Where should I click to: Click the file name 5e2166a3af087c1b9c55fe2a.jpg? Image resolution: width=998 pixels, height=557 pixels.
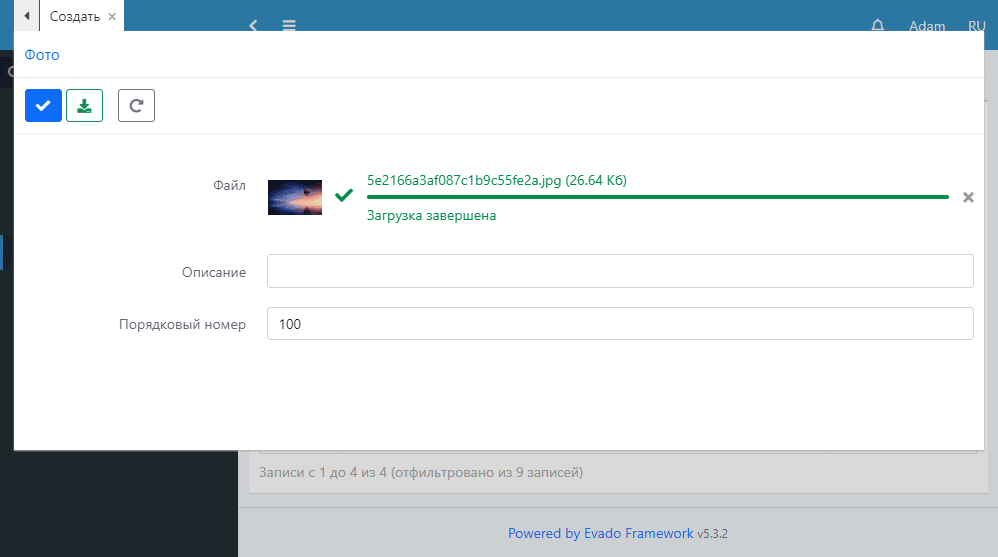pyautogui.click(x=464, y=180)
